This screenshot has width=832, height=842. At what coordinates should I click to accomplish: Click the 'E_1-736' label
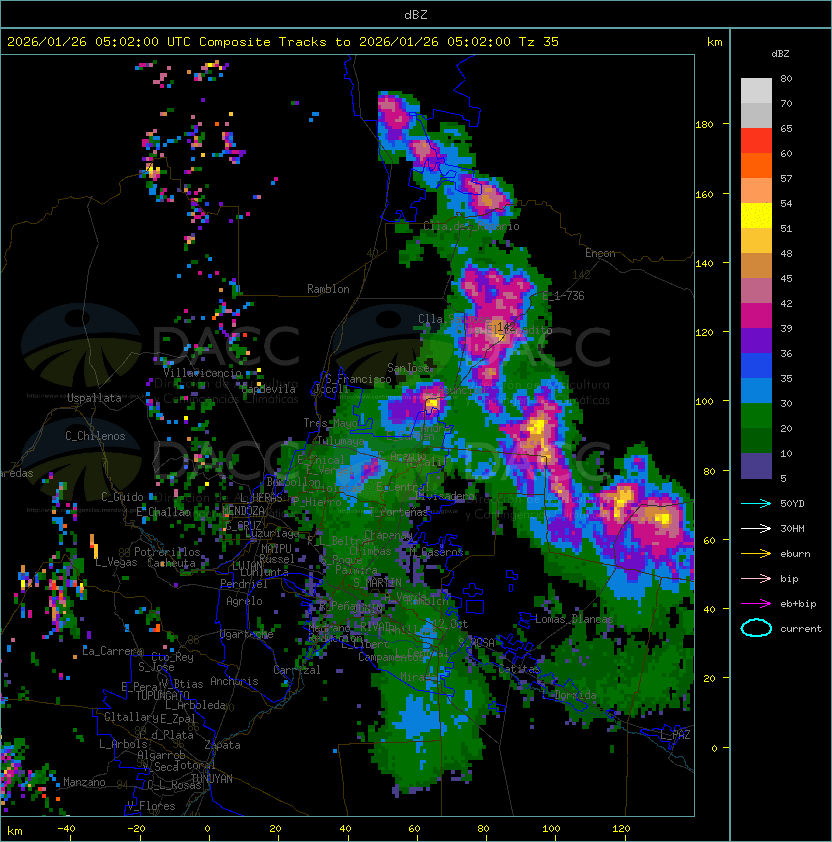click(563, 296)
